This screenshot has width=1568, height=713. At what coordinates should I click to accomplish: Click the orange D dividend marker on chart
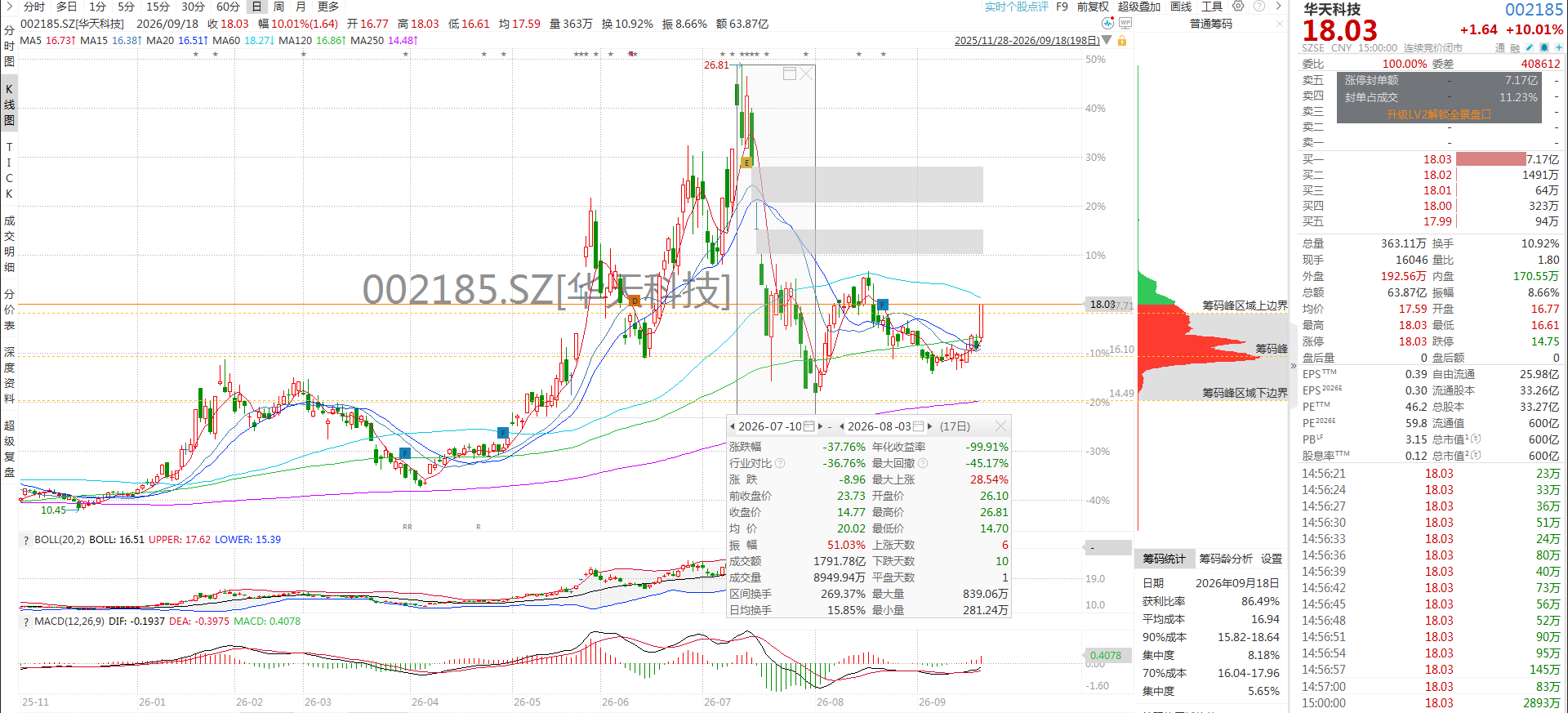[x=635, y=301]
